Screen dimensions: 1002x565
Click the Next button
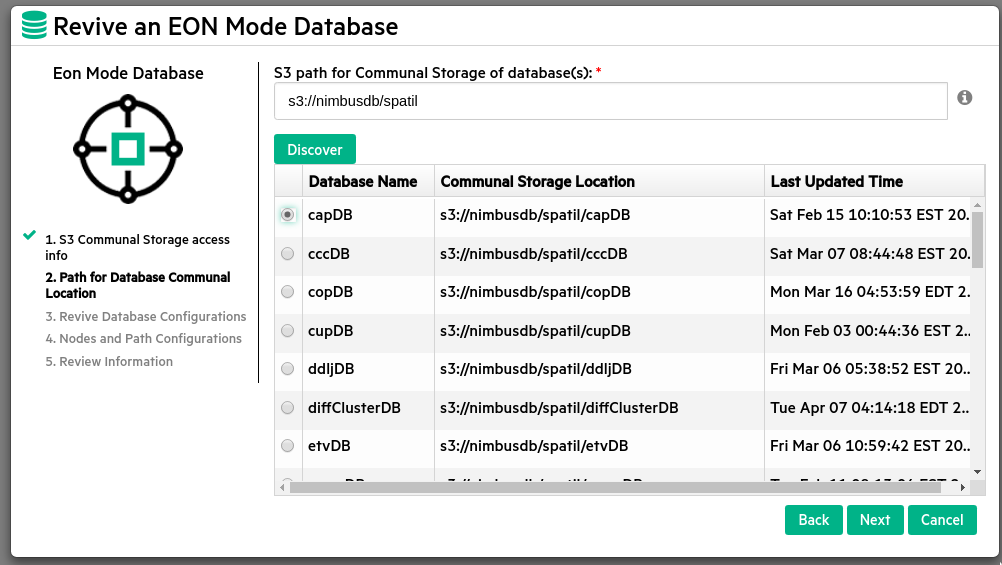(875, 520)
